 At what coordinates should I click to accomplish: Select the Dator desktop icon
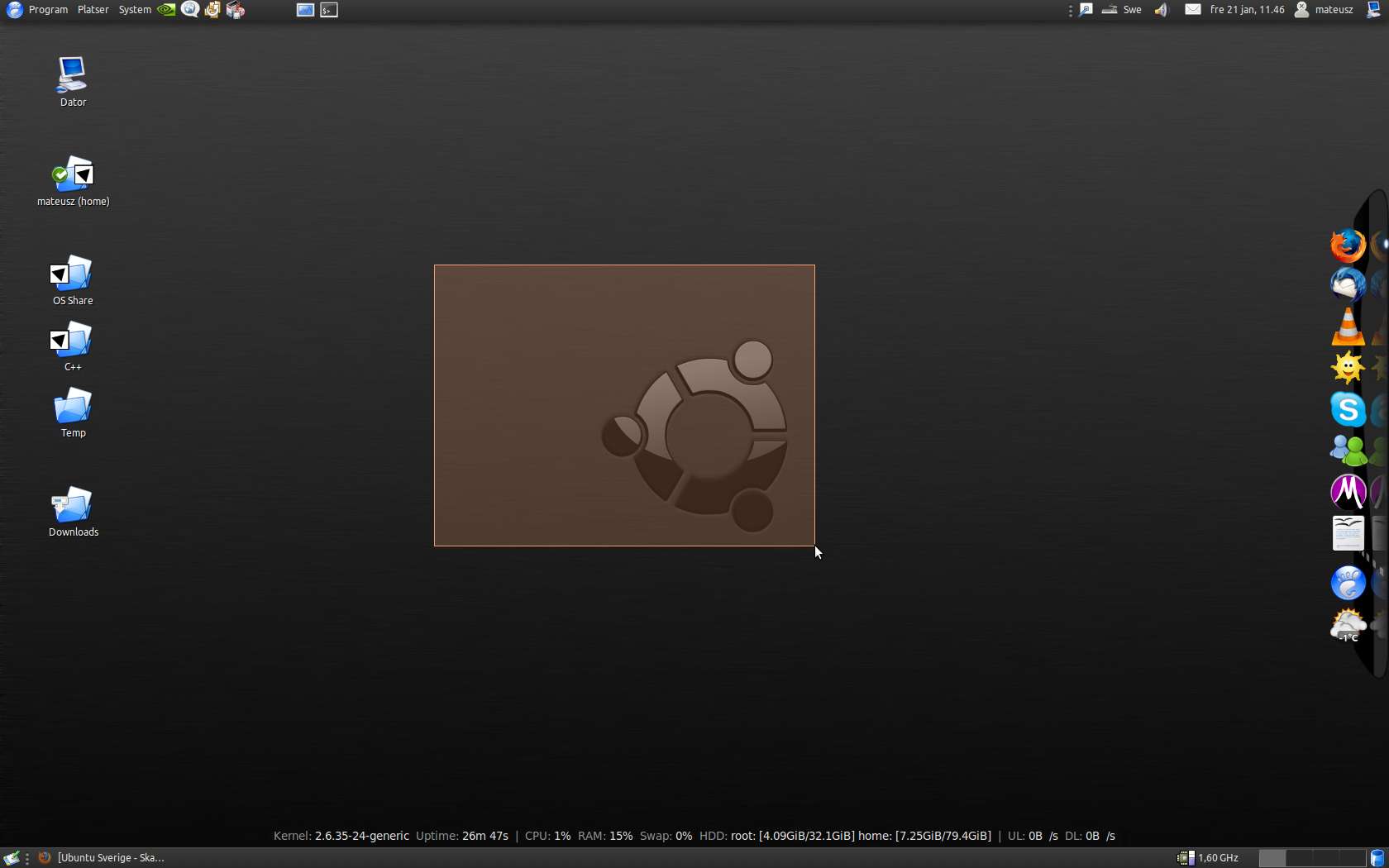(73, 82)
